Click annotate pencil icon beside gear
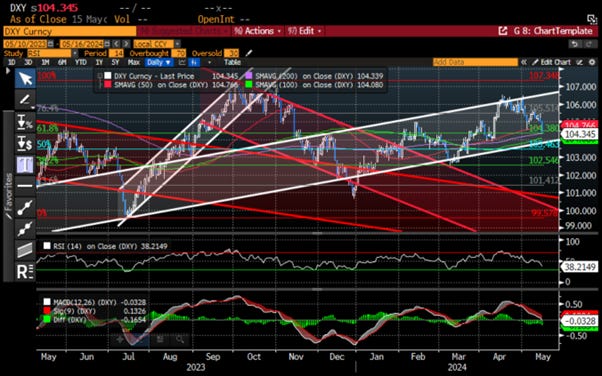This screenshot has height=376, width=602. click(x=580, y=62)
